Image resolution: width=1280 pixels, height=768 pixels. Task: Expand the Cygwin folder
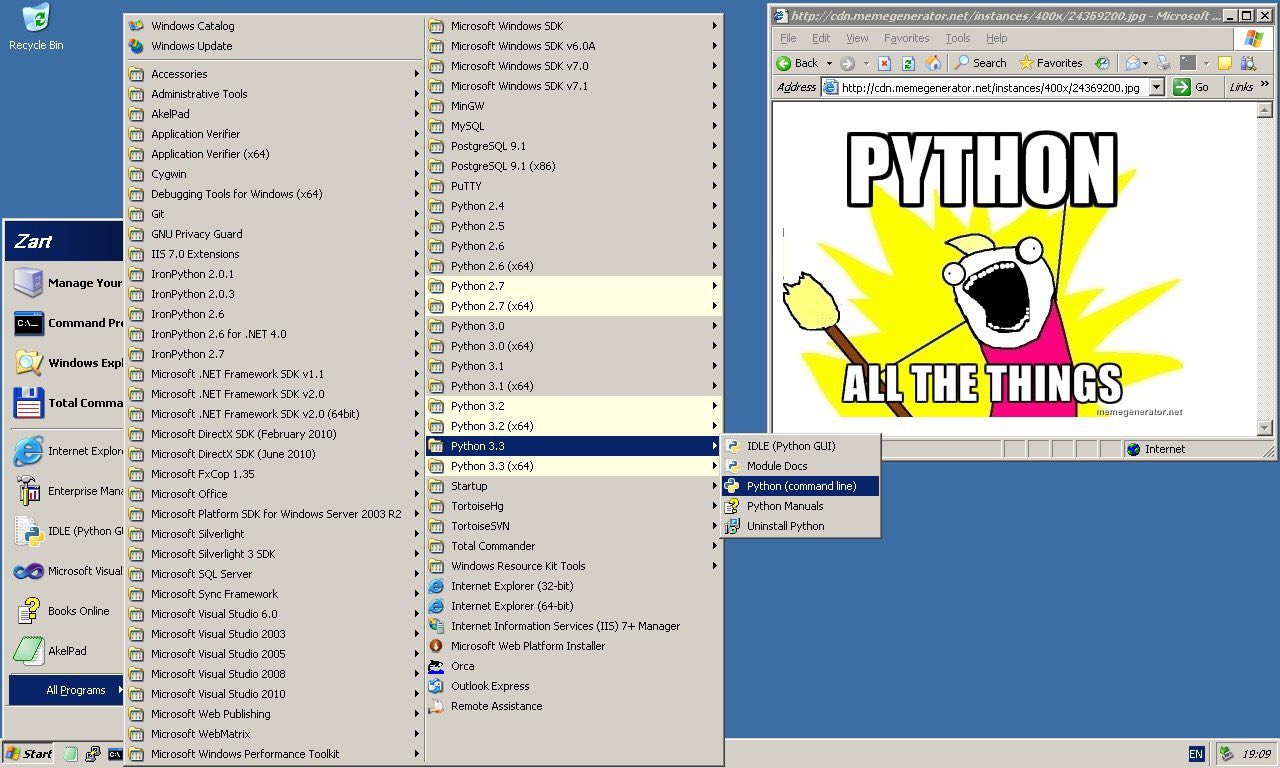tap(275, 174)
